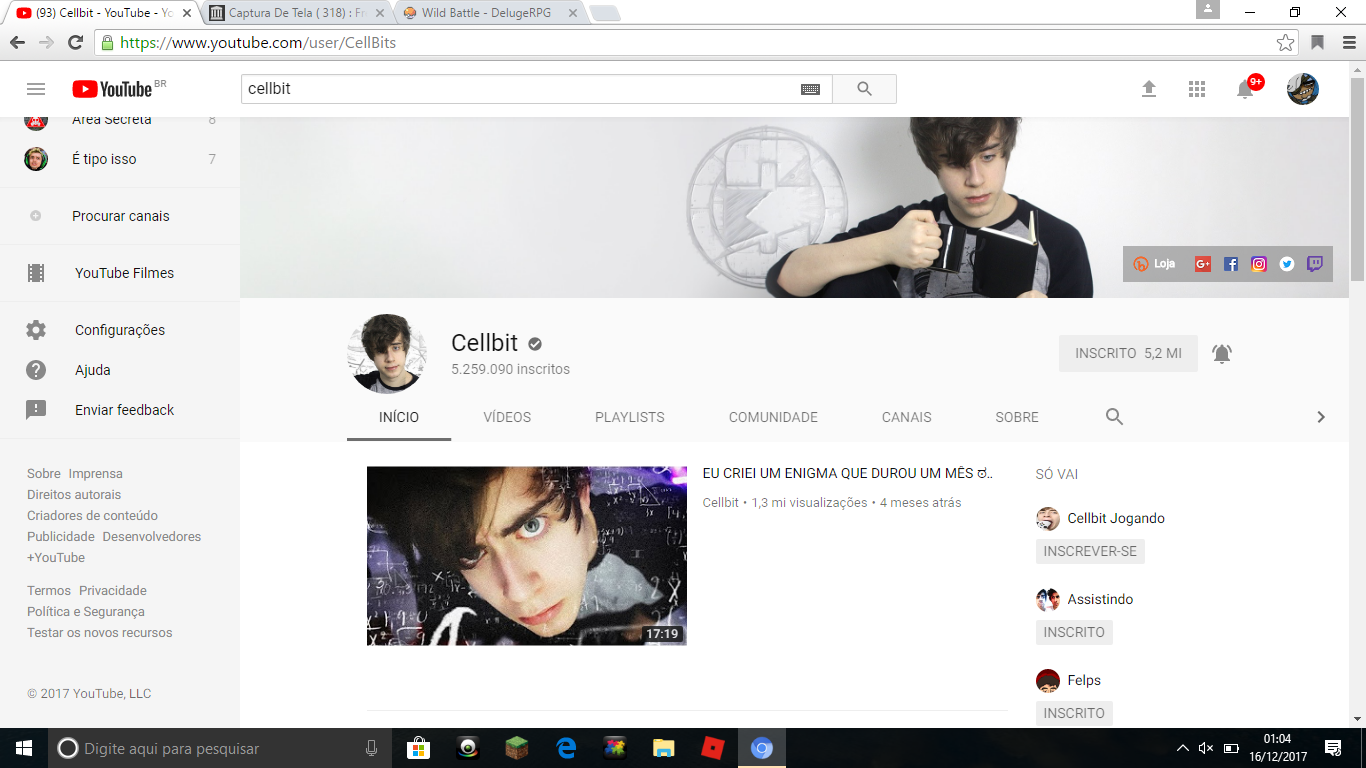Open the video title EU CRIEI UM ENIGMA
Image resolution: width=1366 pixels, height=768 pixels.
pos(847,473)
